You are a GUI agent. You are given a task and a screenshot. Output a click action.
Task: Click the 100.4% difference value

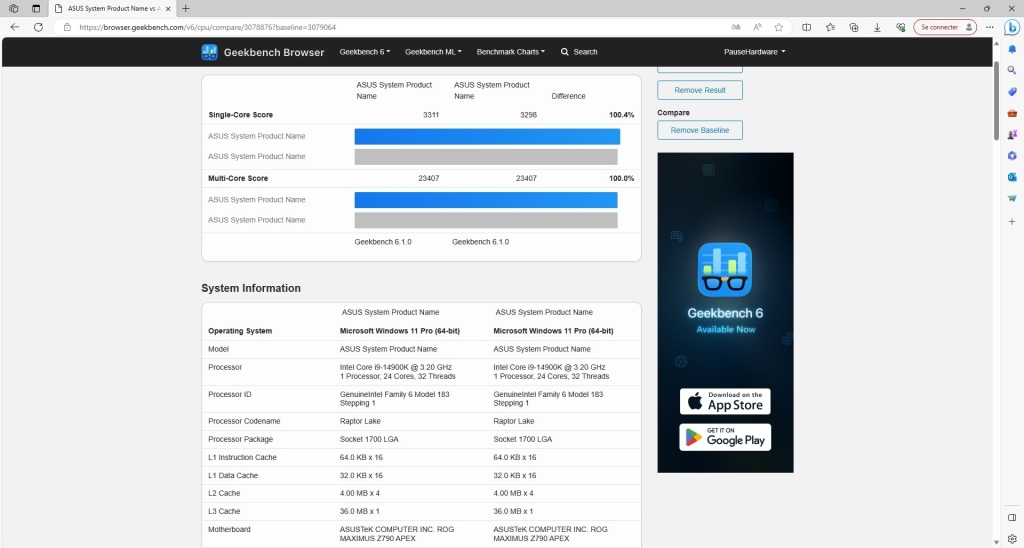coord(621,115)
